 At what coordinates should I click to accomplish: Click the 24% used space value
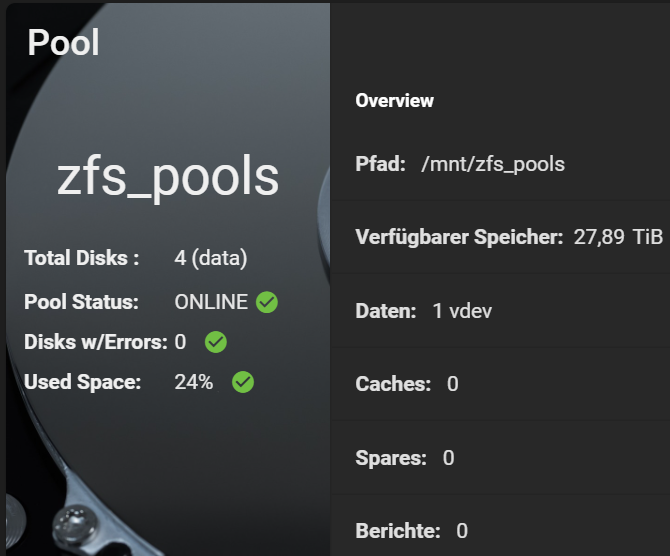point(194,382)
